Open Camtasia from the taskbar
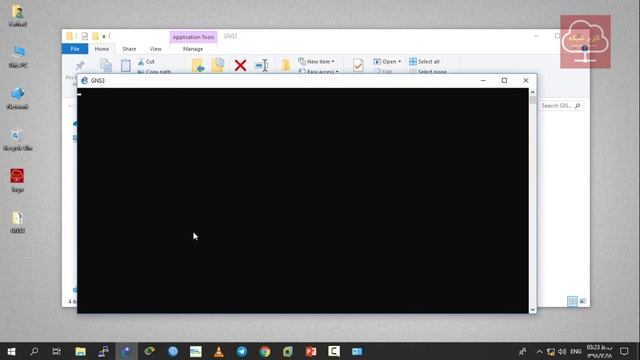The image size is (640, 360). pyautogui.click(x=334, y=351)
